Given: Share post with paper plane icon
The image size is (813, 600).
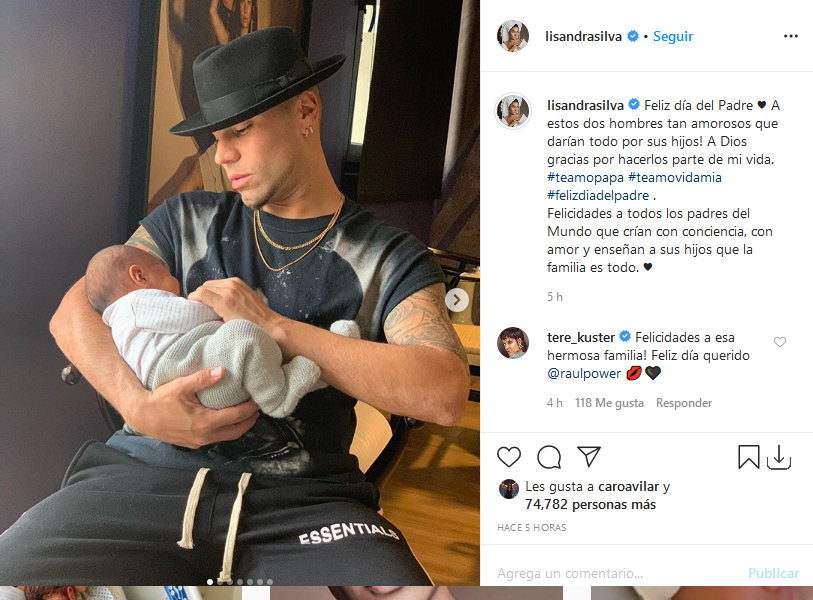Looking at the screenshot, I should (589, 456).
